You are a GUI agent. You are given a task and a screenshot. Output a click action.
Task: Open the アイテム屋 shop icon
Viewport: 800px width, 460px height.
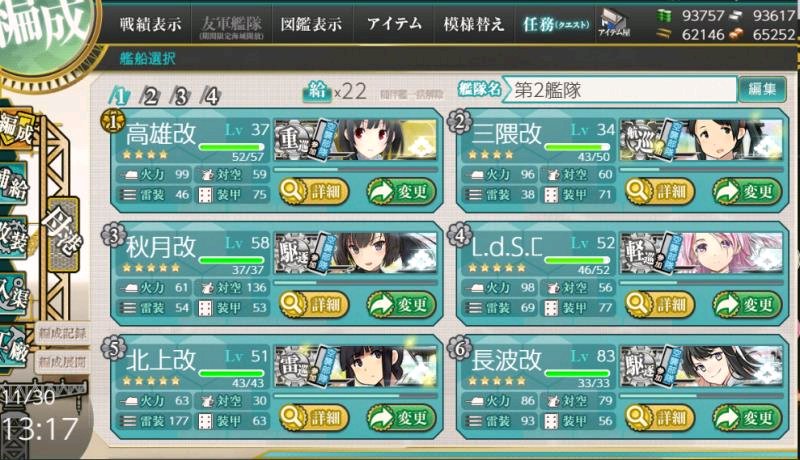coord(614,23)
